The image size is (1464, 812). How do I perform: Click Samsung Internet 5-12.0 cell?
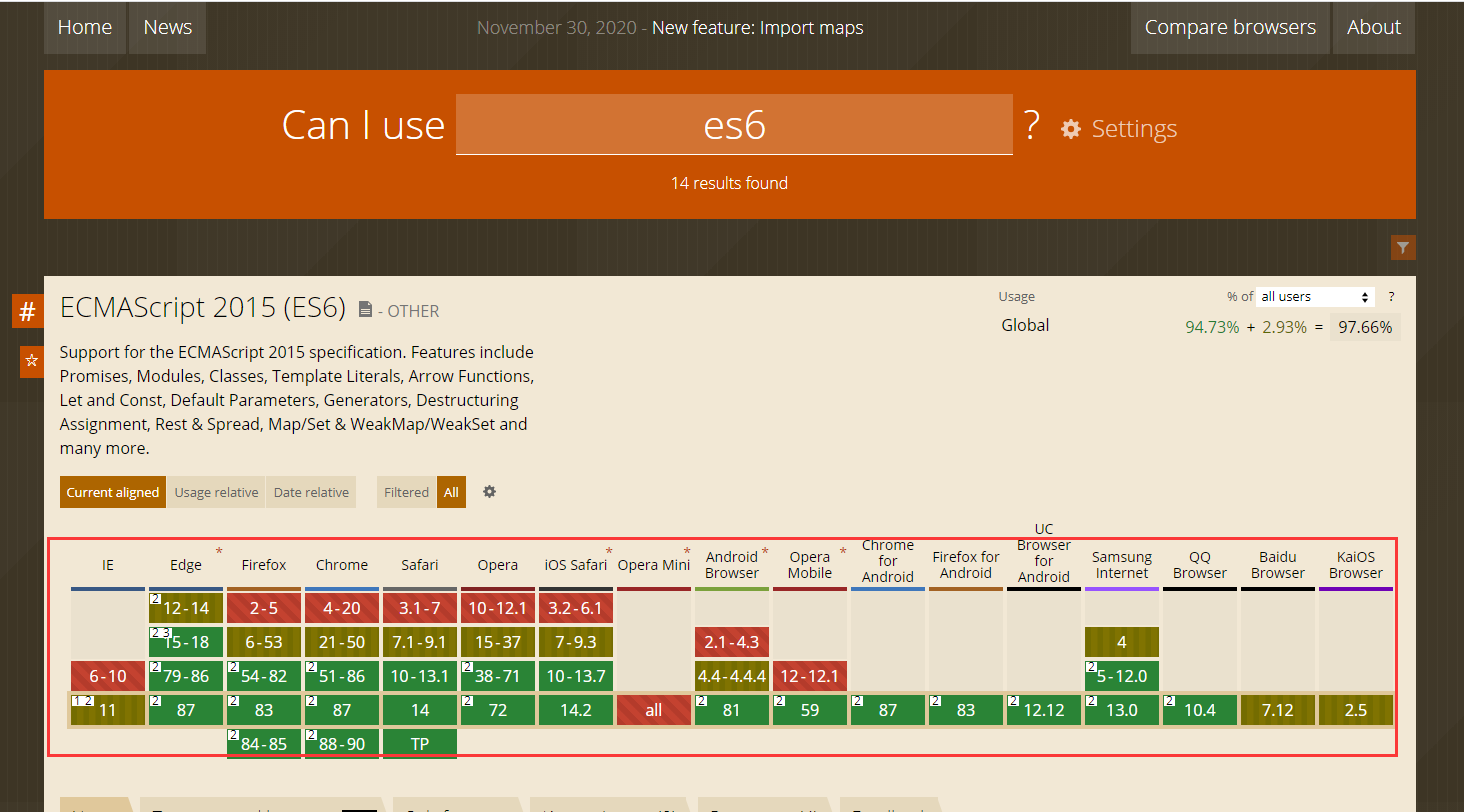coord(1122,676)
